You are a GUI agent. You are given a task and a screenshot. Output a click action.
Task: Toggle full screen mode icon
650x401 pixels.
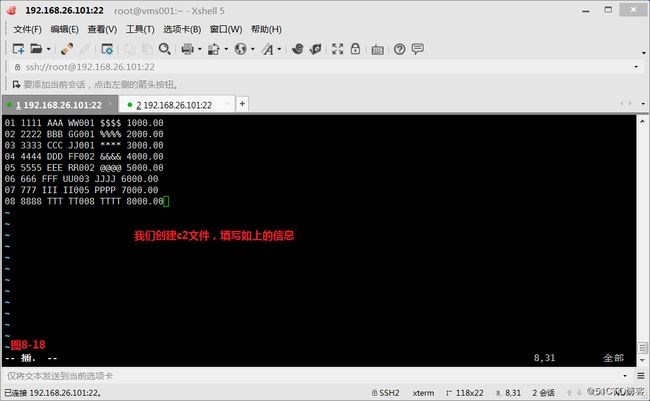click(x=337, y=49)
